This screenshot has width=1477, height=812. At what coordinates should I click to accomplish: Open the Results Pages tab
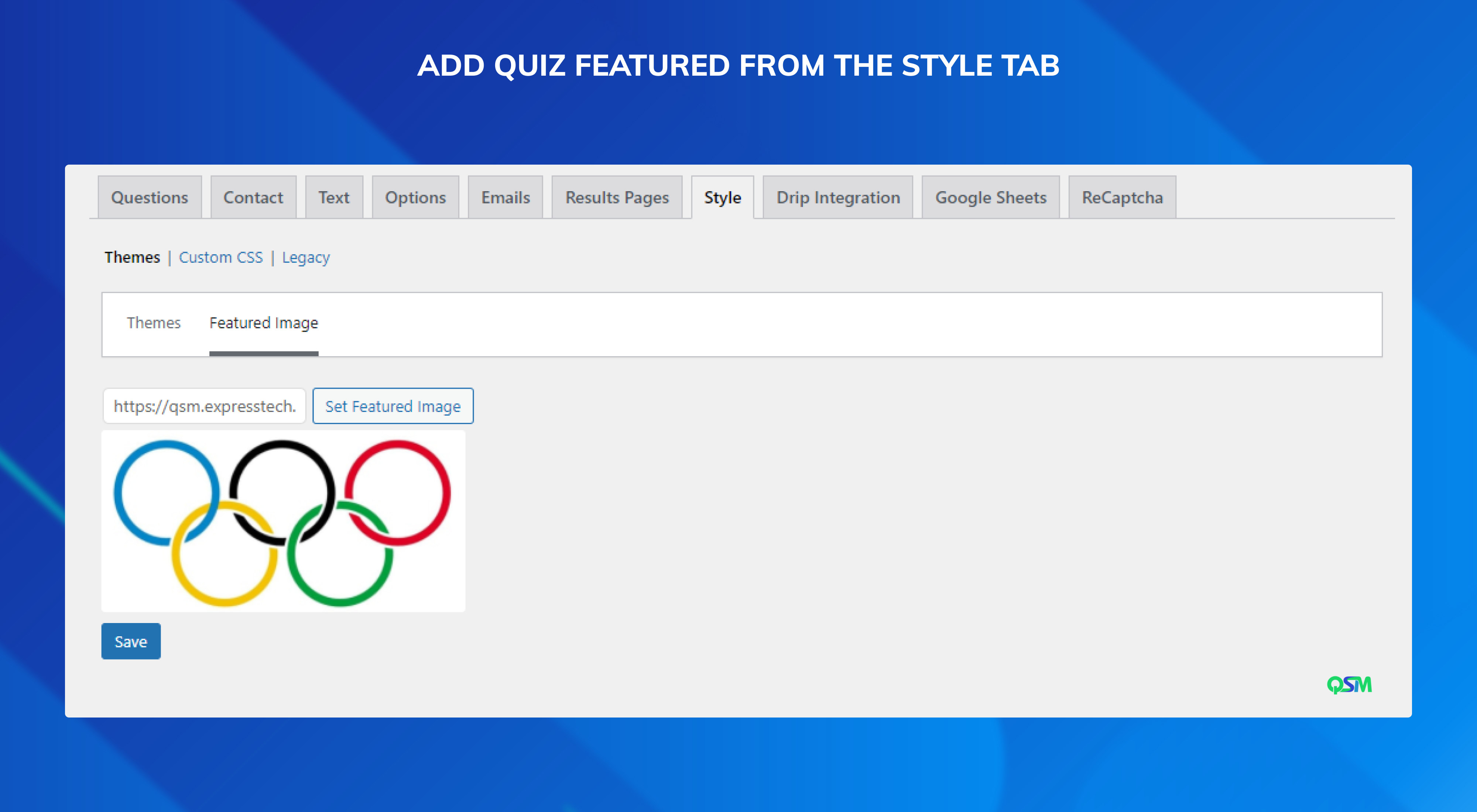(x=617, y=197)
